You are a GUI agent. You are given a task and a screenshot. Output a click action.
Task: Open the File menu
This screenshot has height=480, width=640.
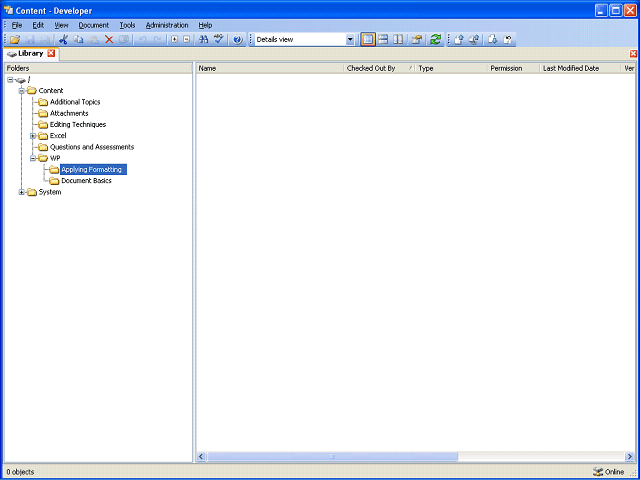(17, 25)
